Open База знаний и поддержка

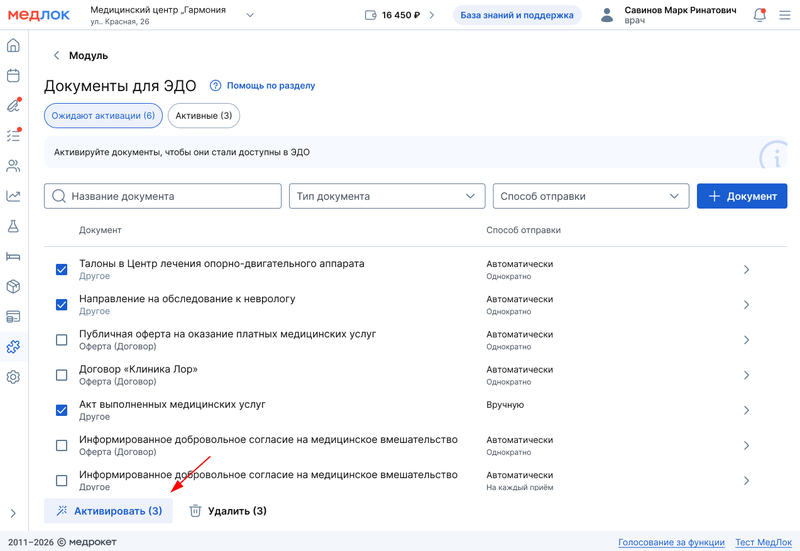pyautogui.click(x=517, y=15)
